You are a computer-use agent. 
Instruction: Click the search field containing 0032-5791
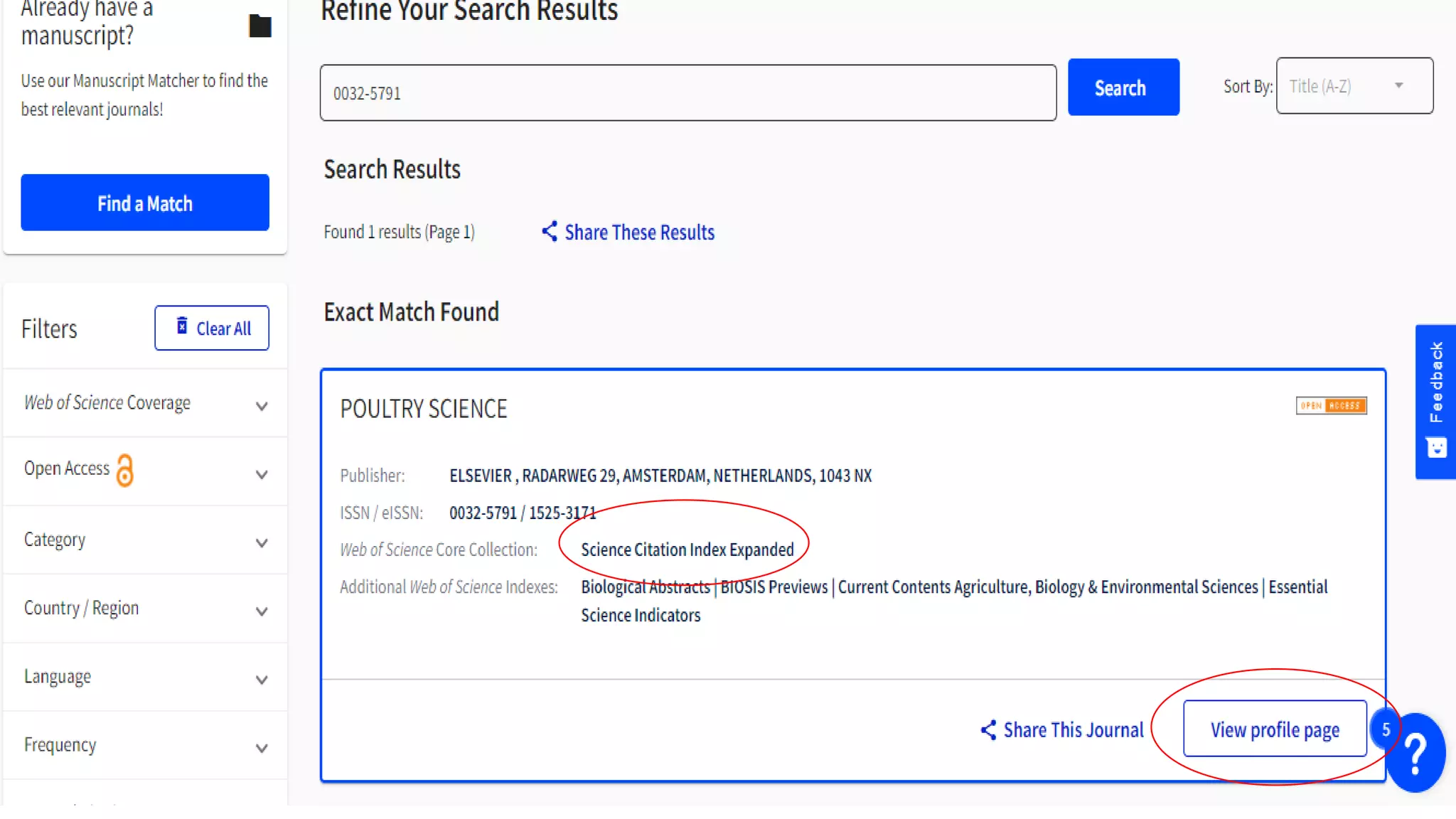[x=687, y=93]
